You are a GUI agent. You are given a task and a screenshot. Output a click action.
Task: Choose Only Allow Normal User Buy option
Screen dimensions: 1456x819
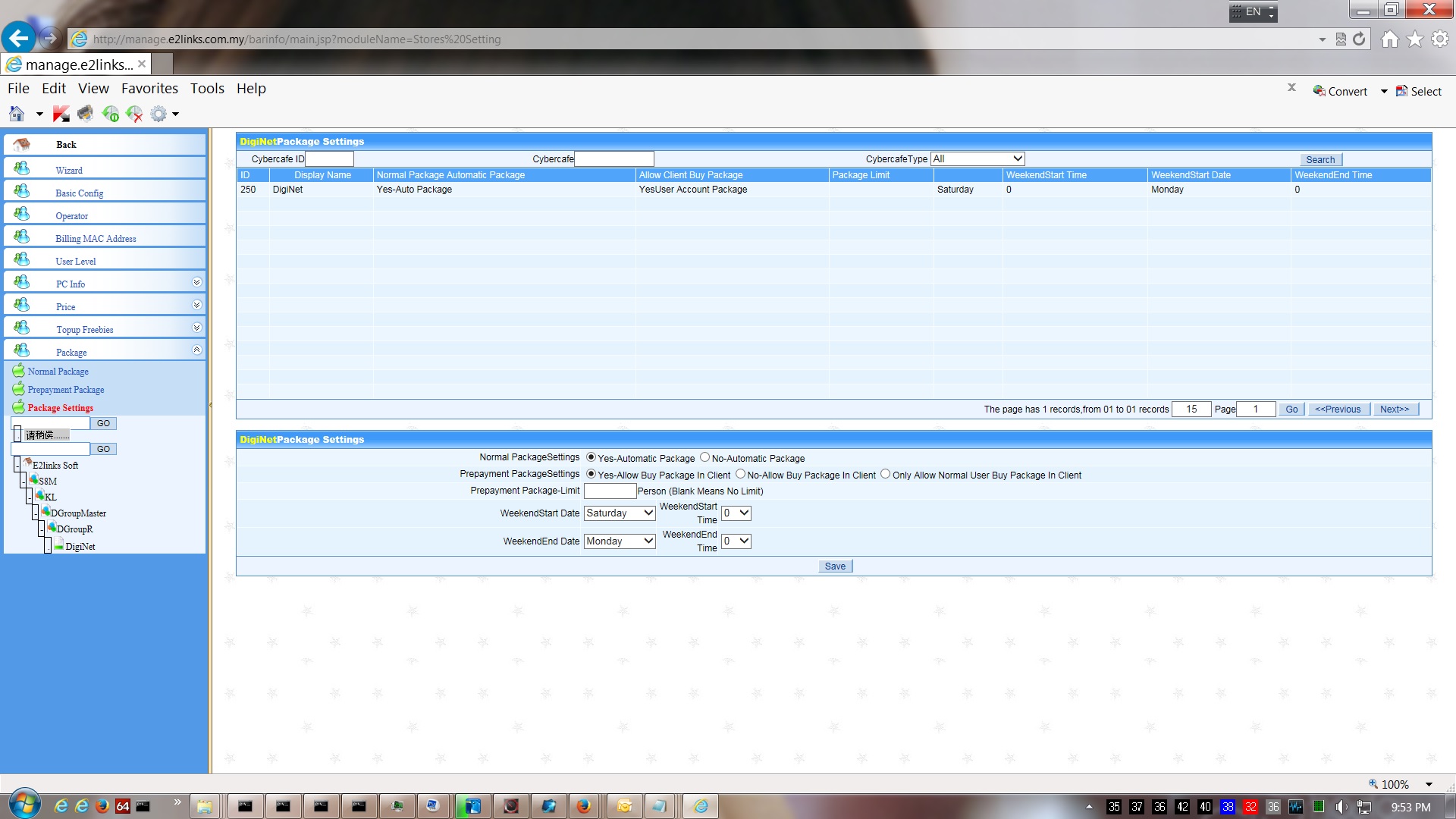click(x=885, y=474)
